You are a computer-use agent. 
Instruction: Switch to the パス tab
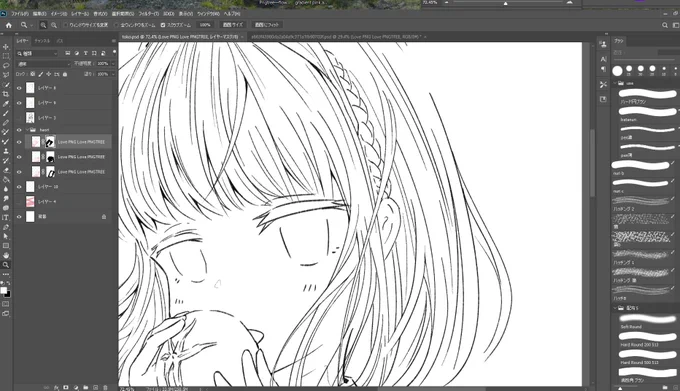tap(59, 41)
